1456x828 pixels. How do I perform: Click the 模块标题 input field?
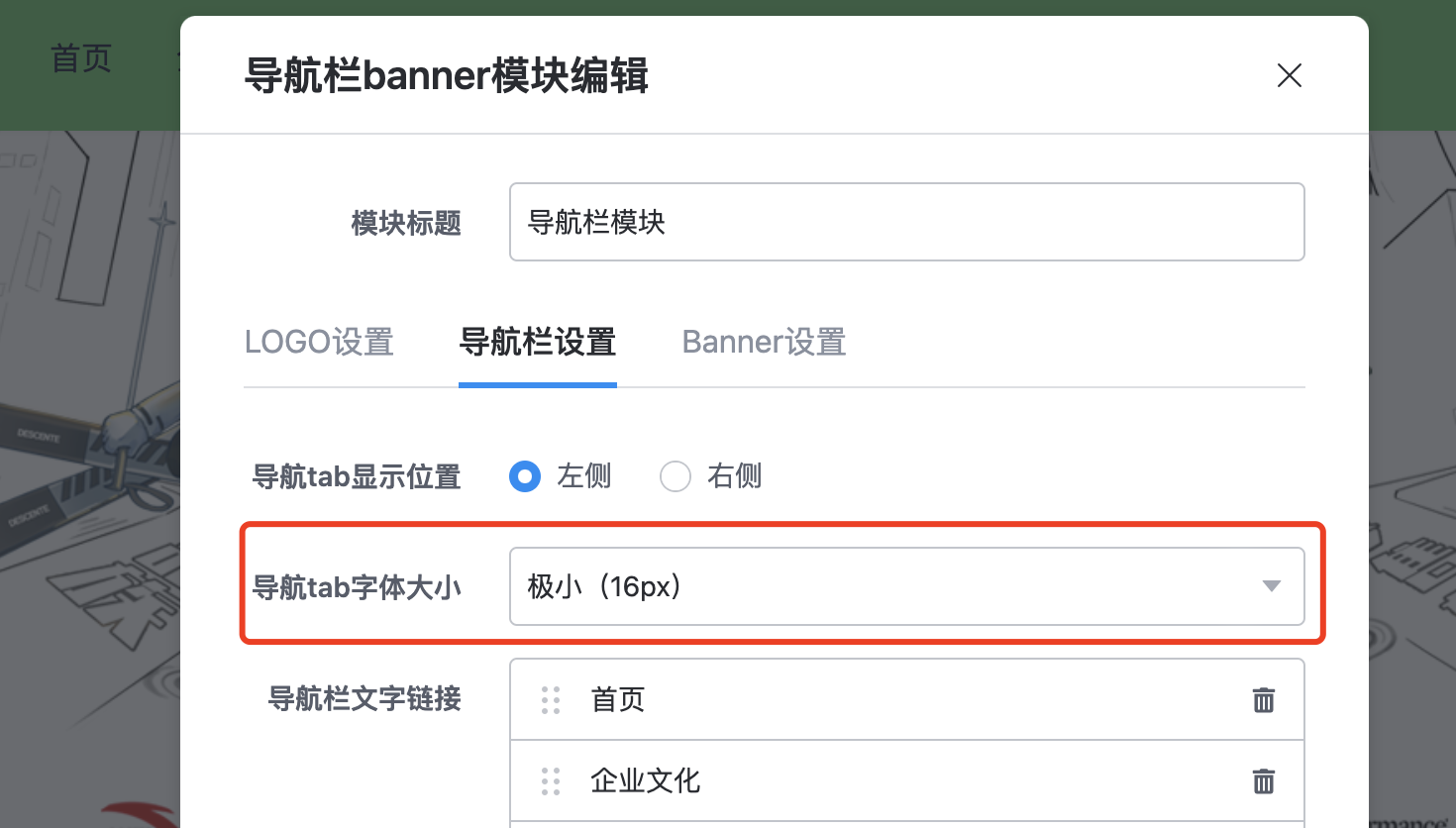(906, 222)
